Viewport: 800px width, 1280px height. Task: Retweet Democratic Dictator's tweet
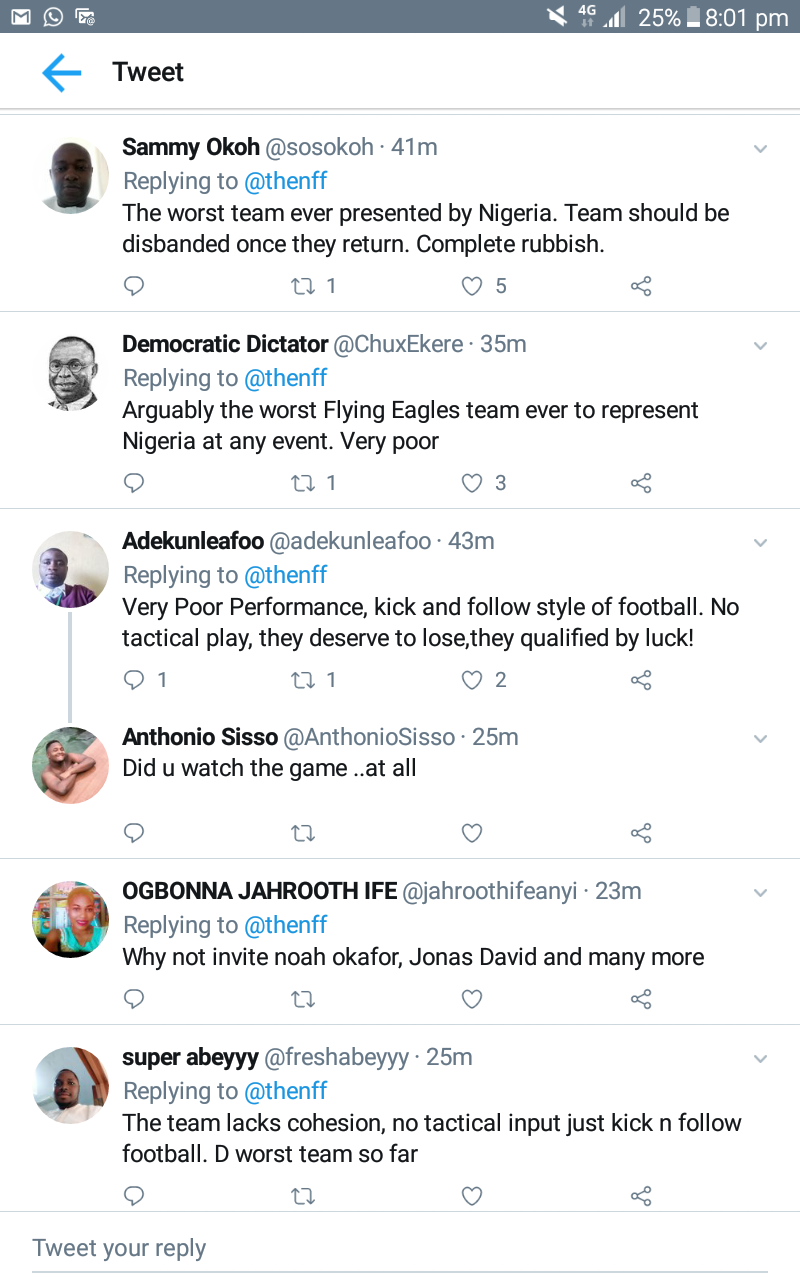pos(302,484)
